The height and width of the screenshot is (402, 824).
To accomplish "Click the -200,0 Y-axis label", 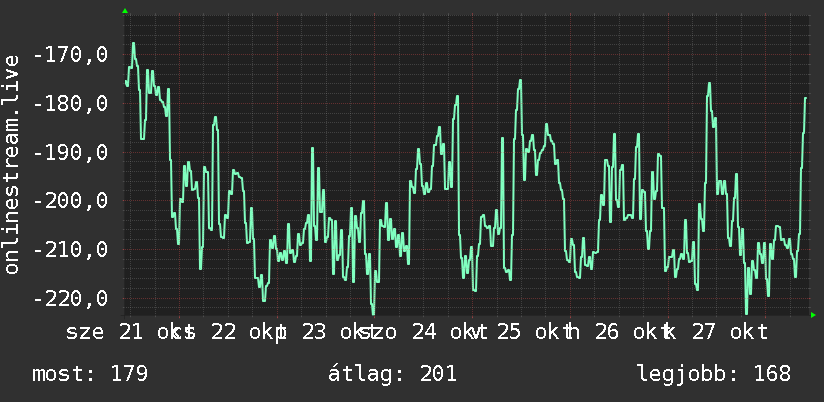I will tap(70, 201).
